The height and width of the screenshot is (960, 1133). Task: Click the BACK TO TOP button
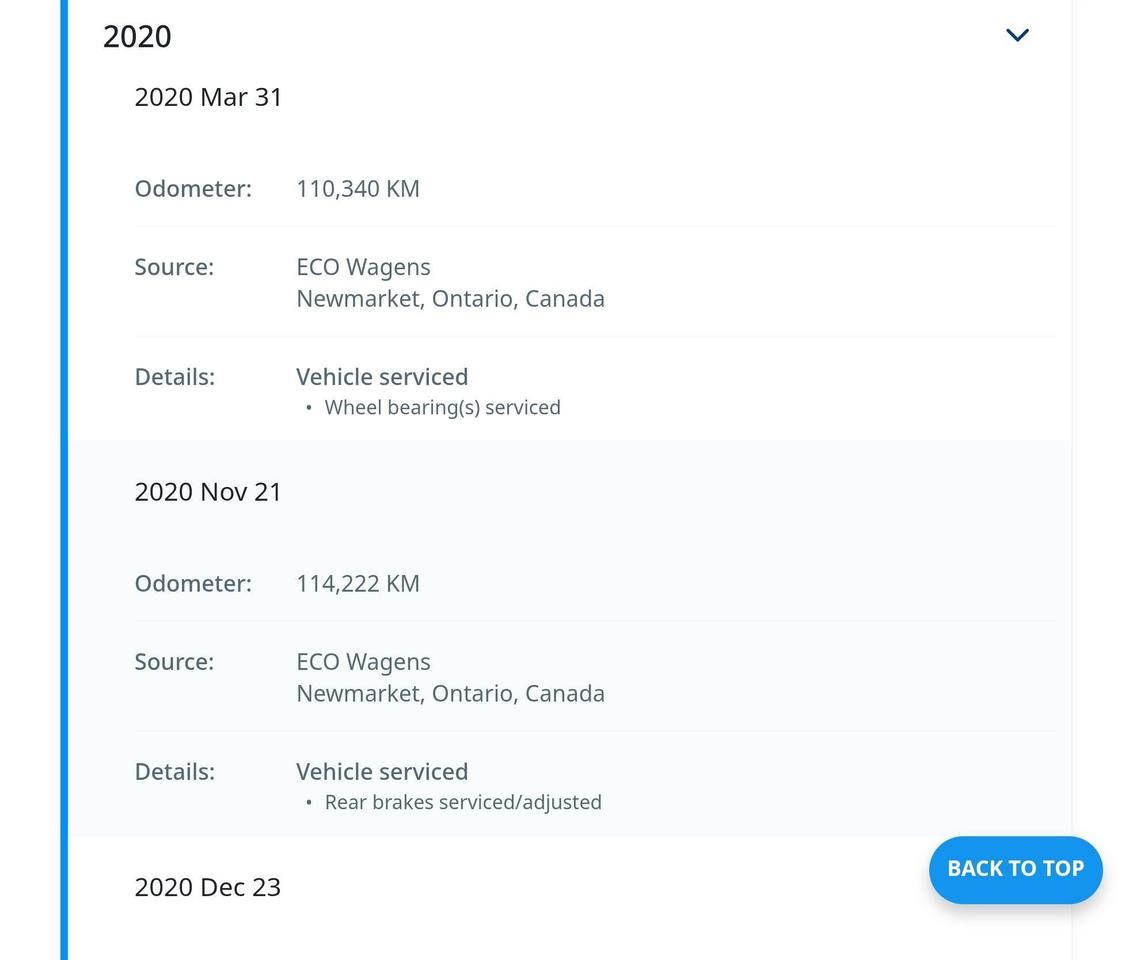[1015, 869]
